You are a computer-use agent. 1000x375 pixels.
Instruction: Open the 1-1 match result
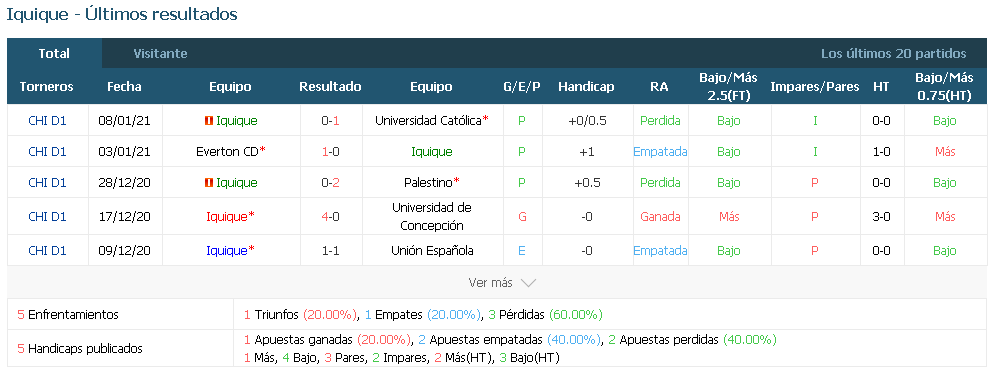point(330,251)
